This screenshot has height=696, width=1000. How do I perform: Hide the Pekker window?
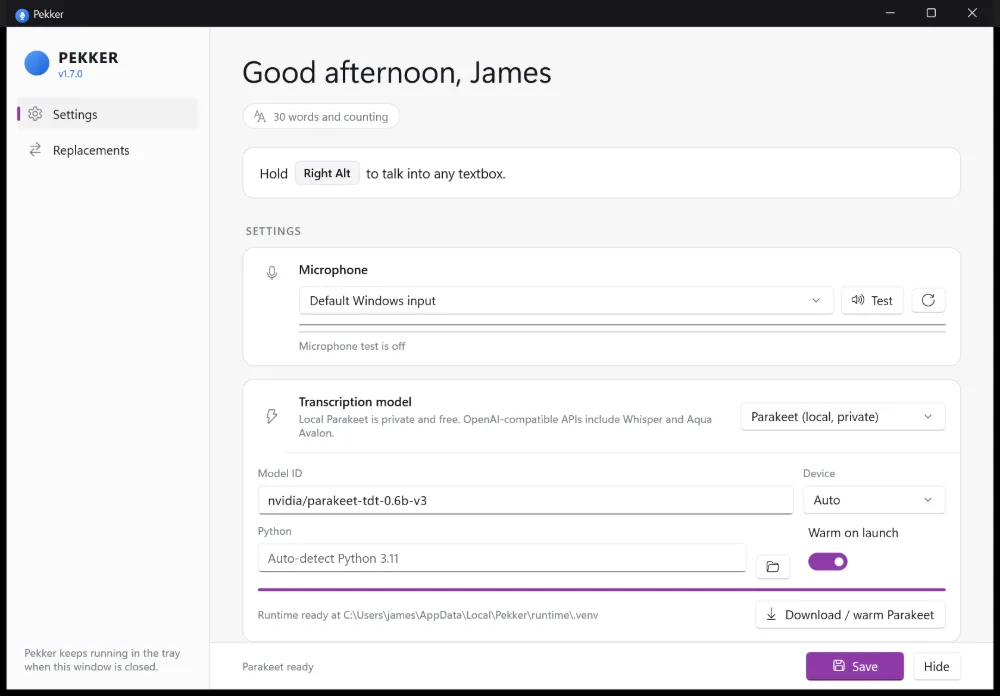tap(936, 666)
